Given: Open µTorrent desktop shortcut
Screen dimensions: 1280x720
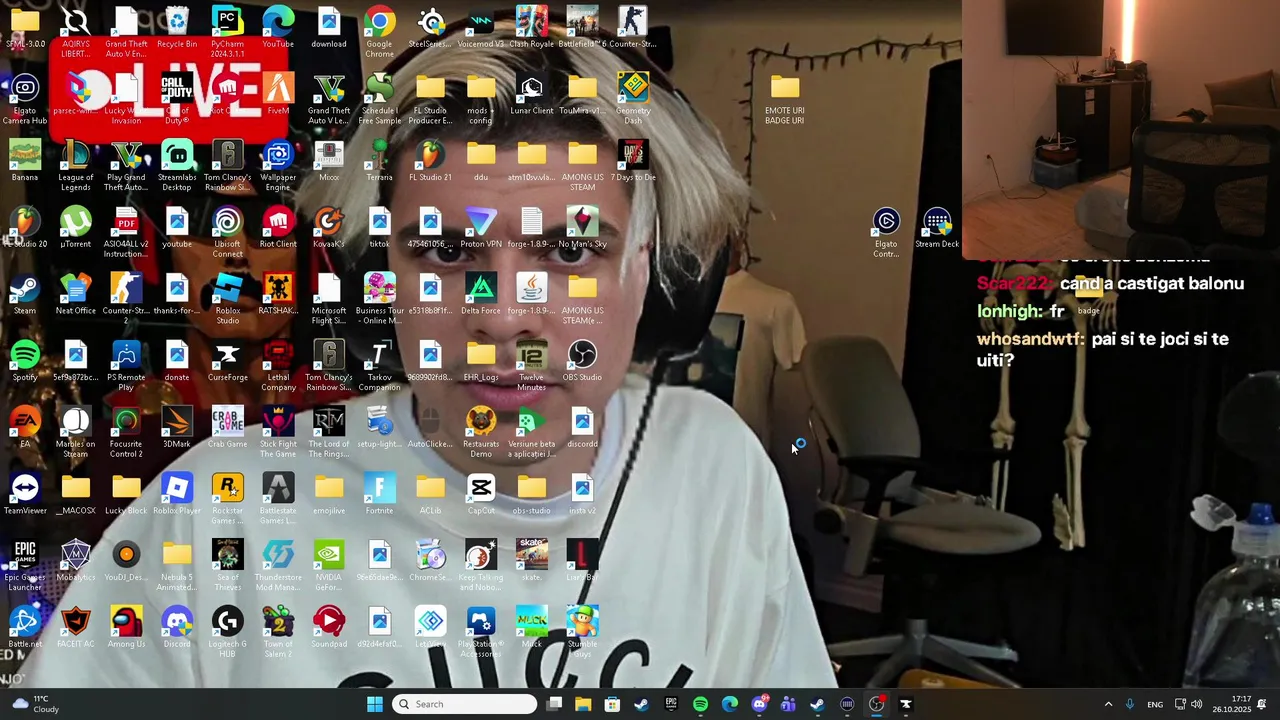Looking at the screenshot, I should click(x=76, y=228).
